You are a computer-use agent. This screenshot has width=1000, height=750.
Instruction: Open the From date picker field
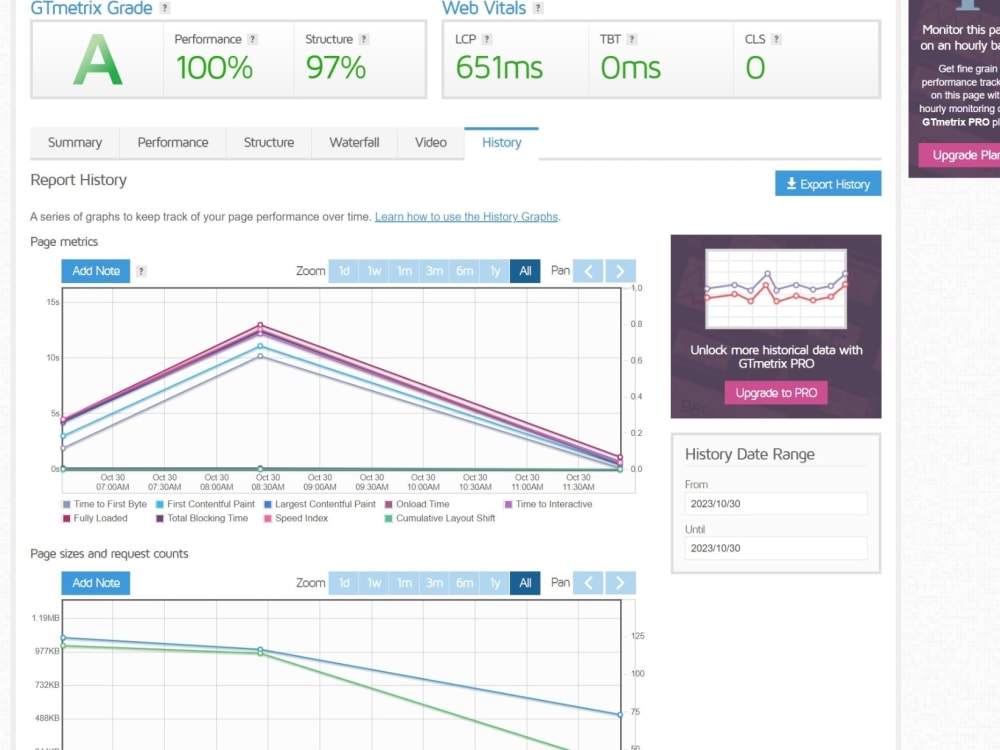(x=776, y=504)
